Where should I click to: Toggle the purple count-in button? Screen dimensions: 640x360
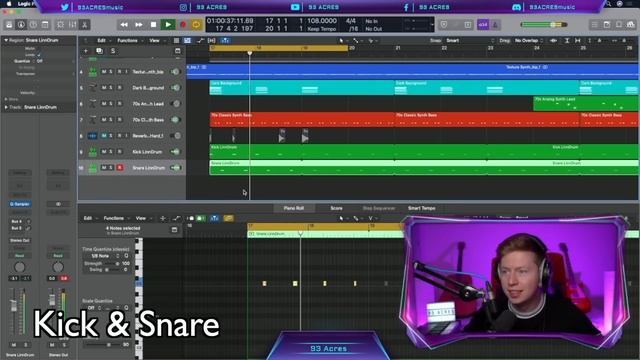click(483, 25)
